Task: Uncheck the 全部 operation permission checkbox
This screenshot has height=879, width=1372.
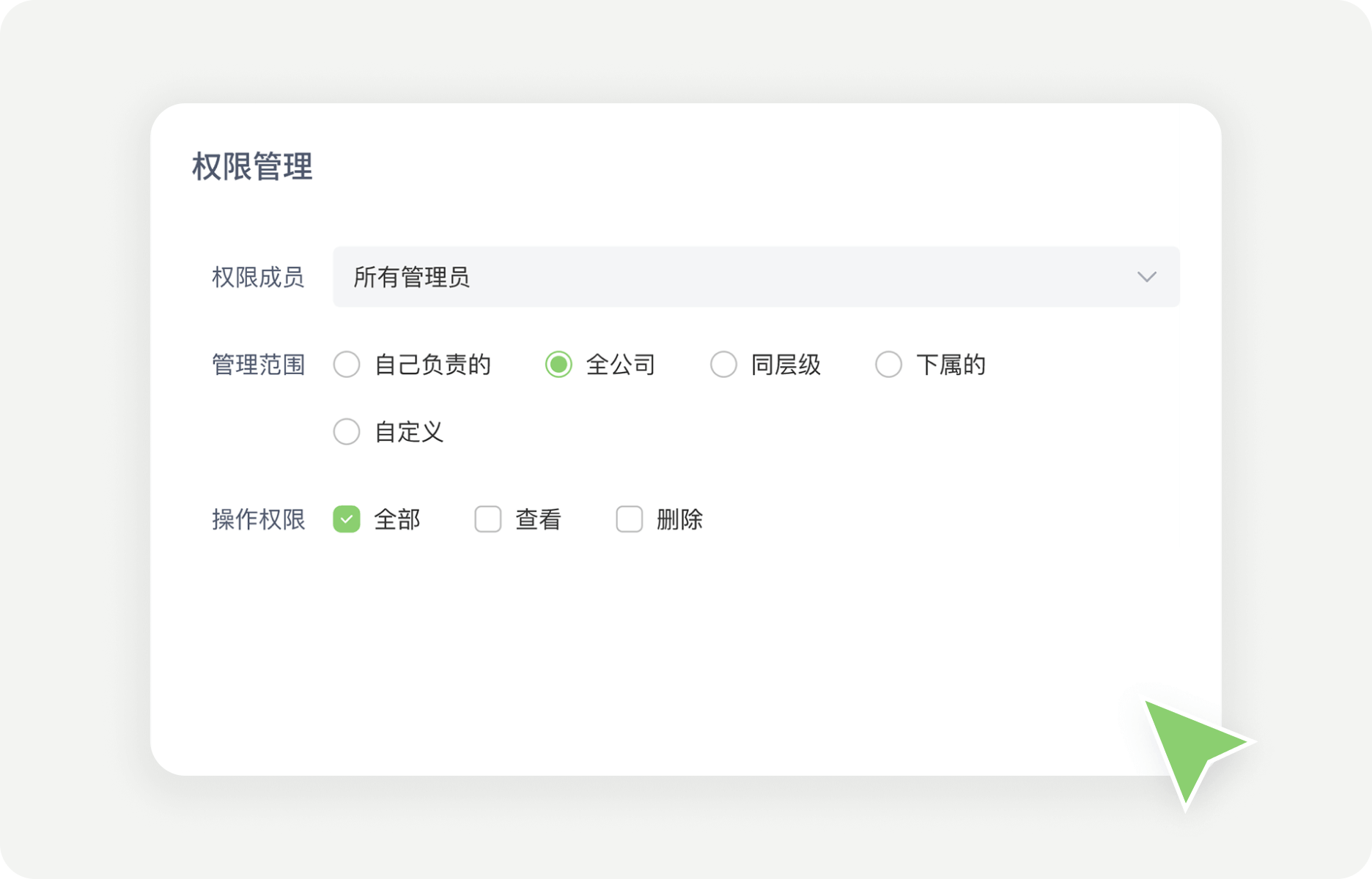Action: (x=346, y=519)
